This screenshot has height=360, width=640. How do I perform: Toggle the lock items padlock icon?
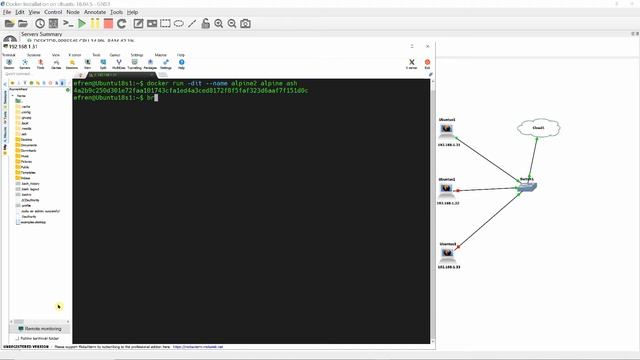point(205,24)
